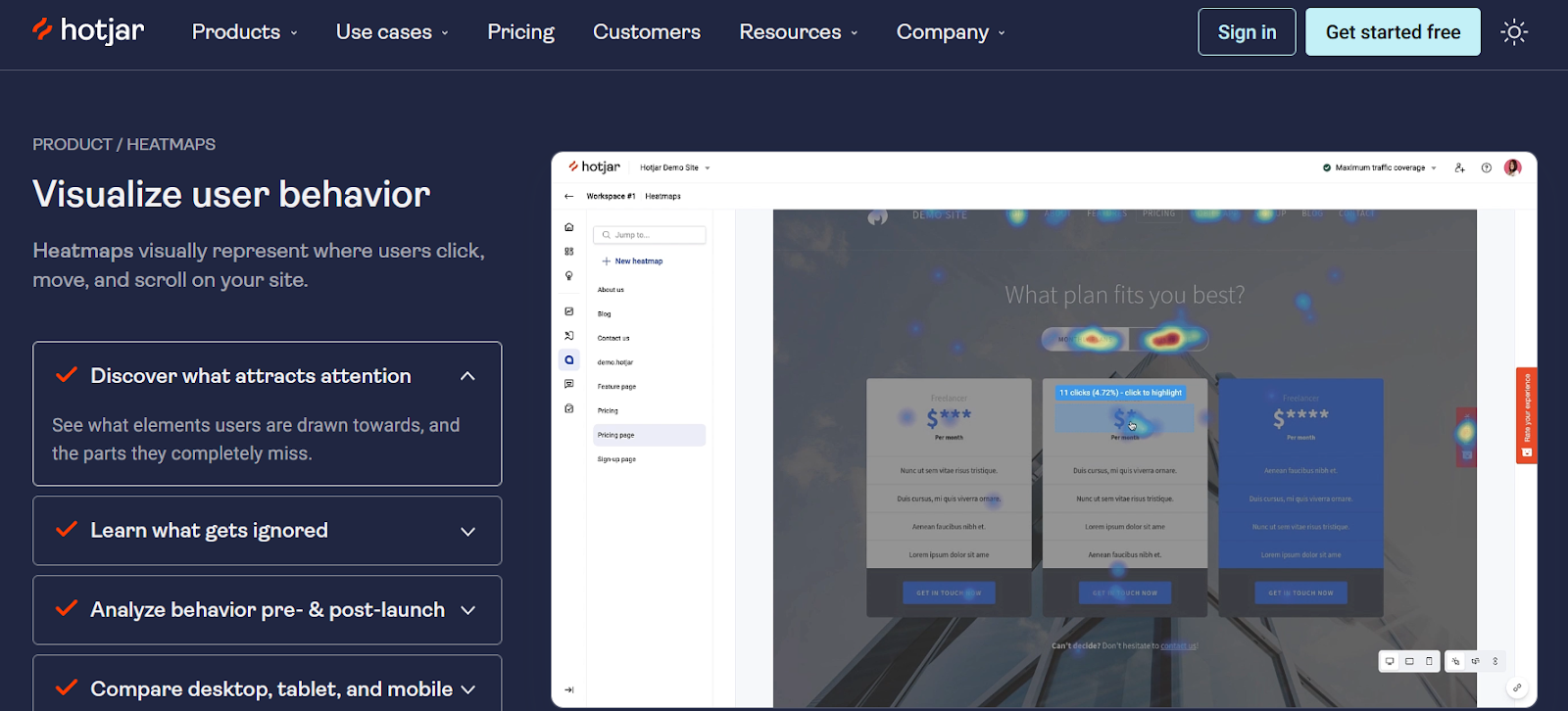Expand the Company dropdown menu

951,32
